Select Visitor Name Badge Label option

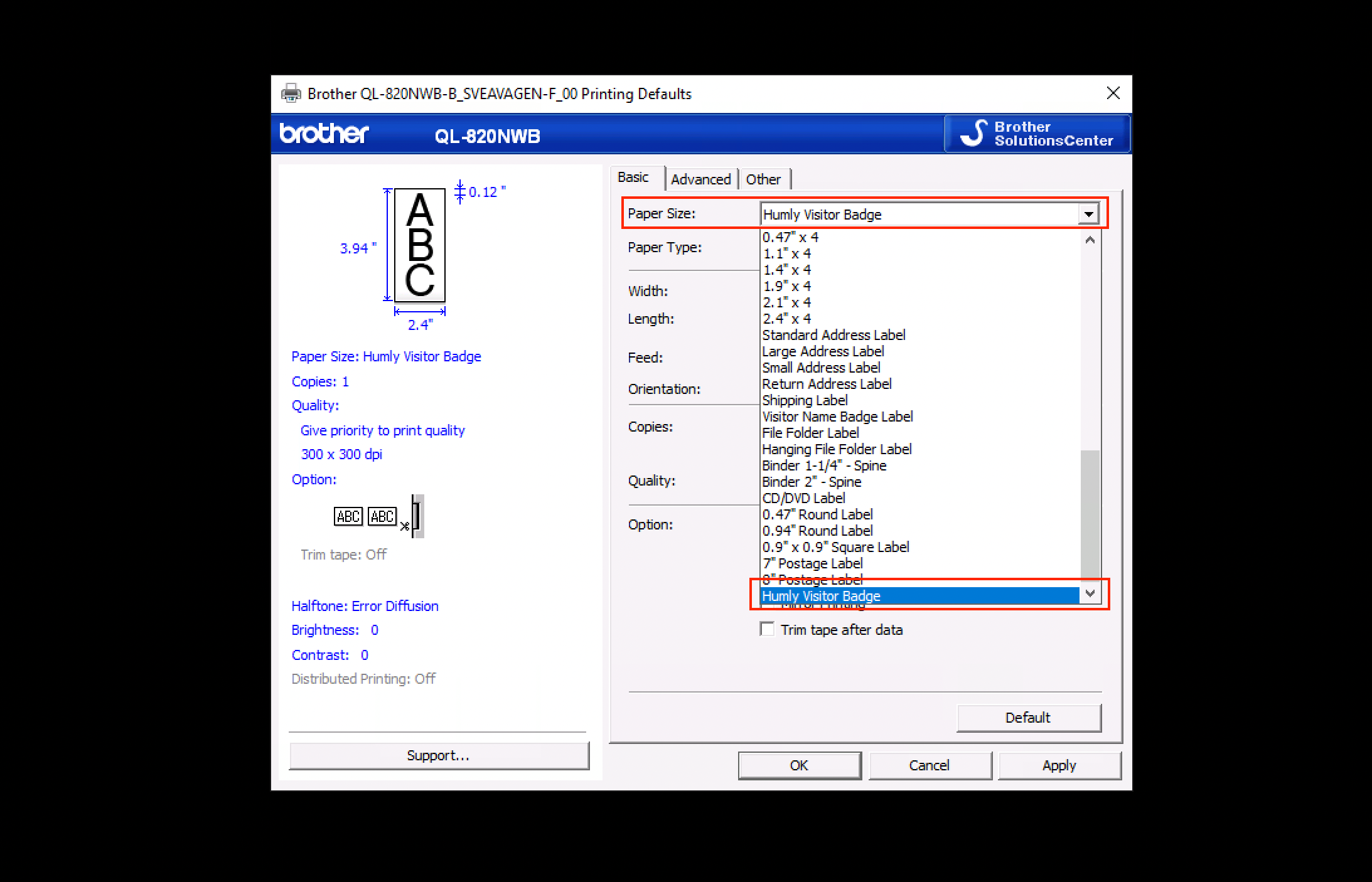pos(921,417)
